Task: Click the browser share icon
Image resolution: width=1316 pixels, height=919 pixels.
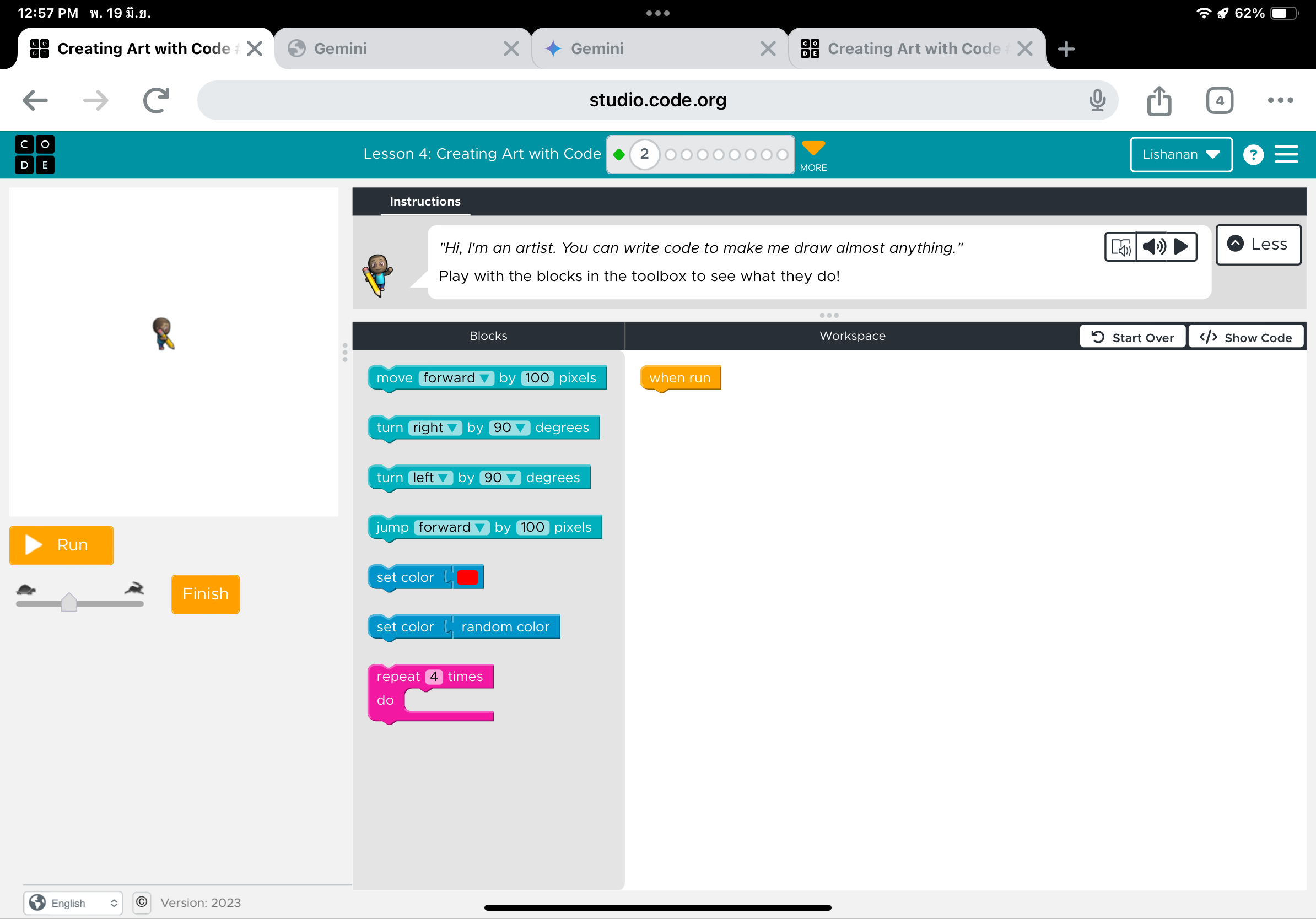Action: coord(1158,101)
